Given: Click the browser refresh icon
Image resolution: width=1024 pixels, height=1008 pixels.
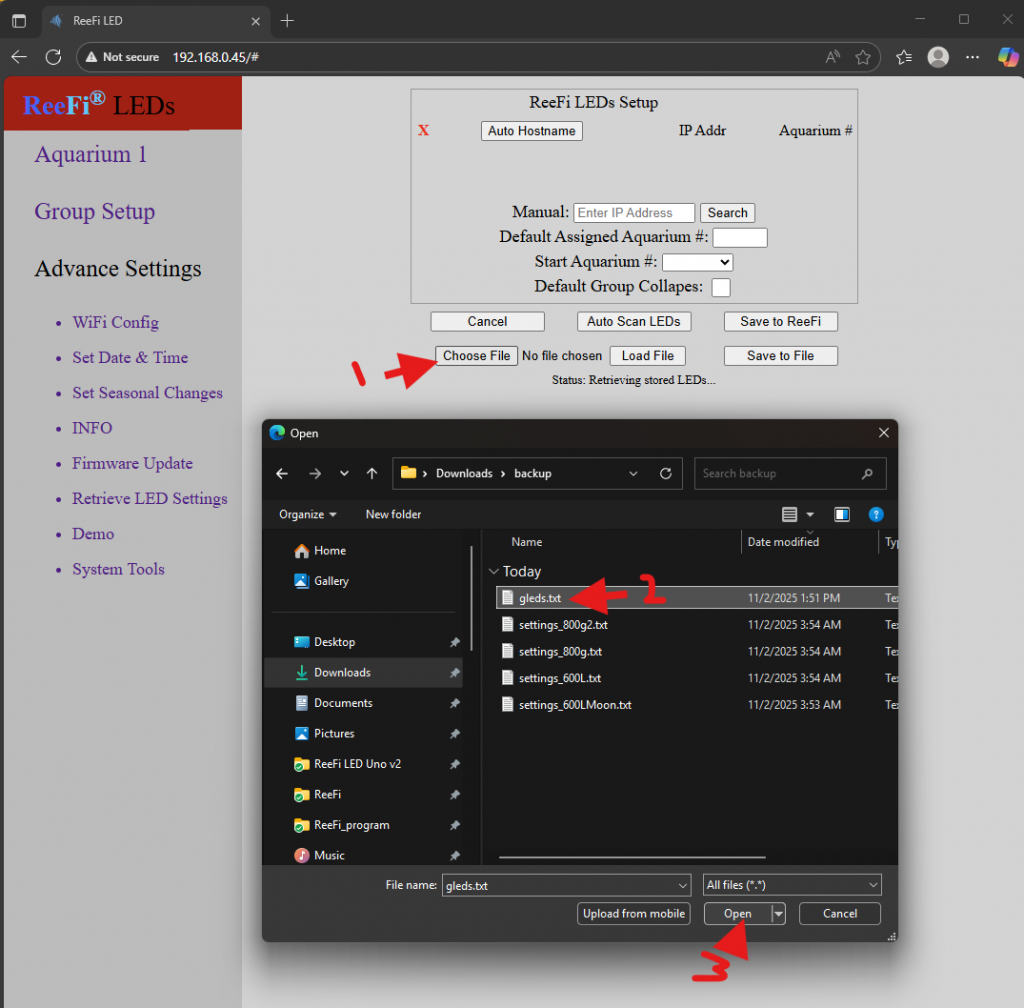Looking at the screenshot, I should tap(54, 57).
